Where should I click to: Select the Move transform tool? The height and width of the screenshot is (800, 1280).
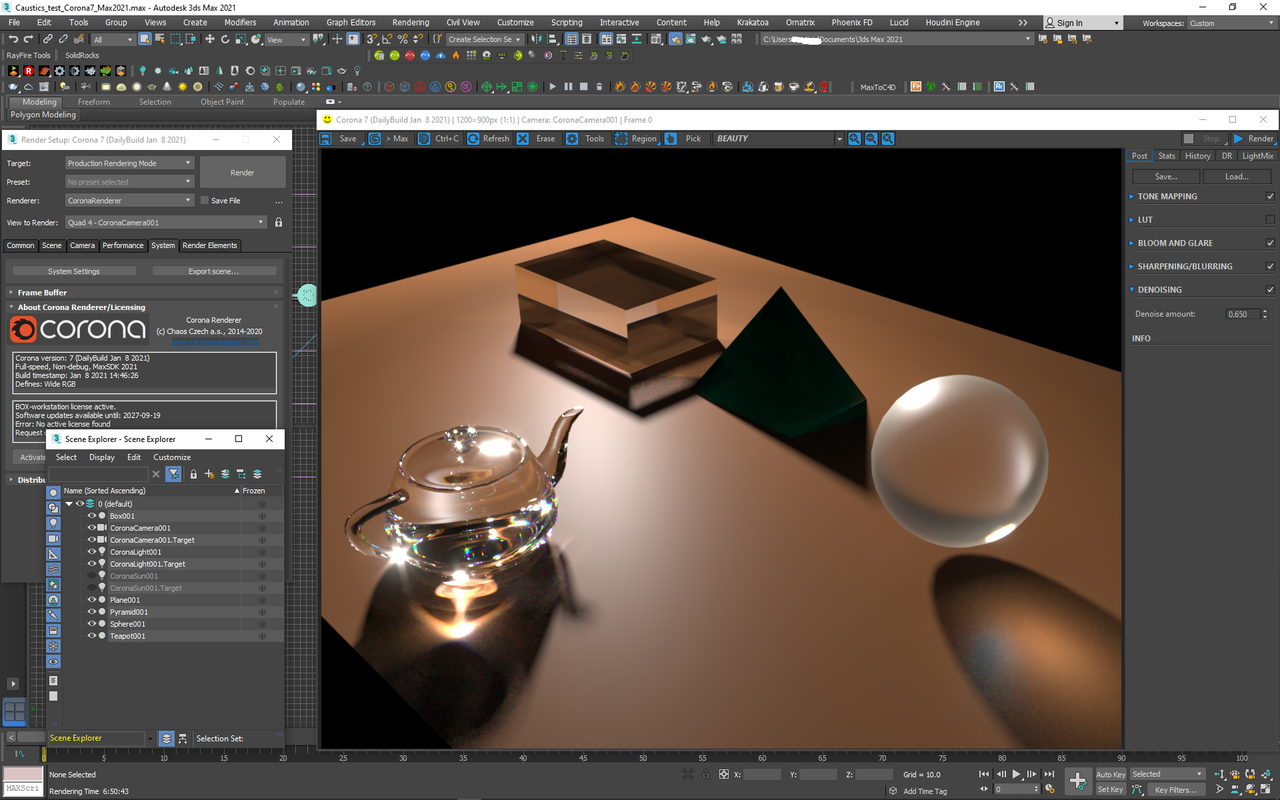[209, 39]
